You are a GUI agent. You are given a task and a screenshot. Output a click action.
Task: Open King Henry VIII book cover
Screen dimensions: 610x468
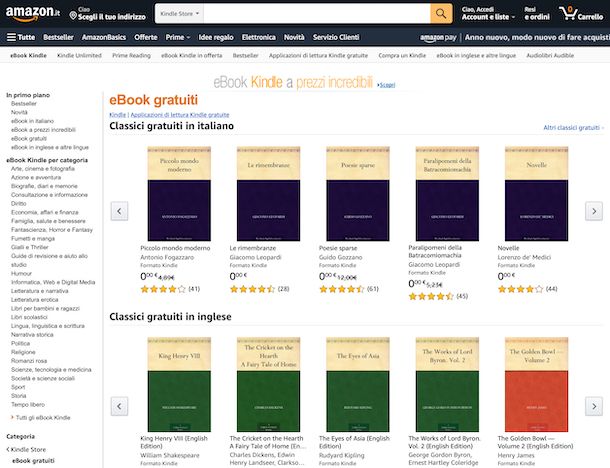click(179, 384)
